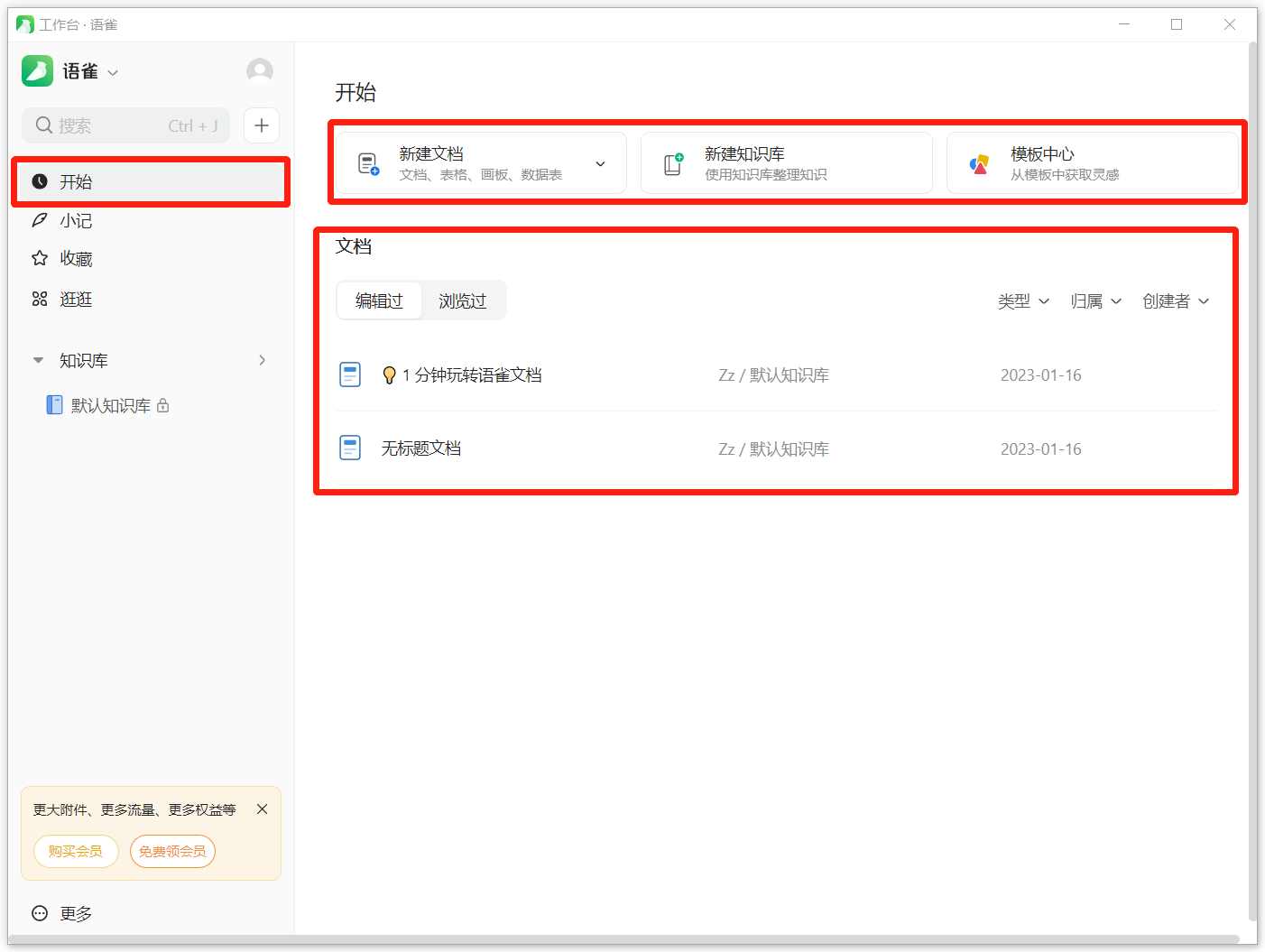
Task: Open the 新建文档 type dropdown arrow
Action: tap(600, 163)
